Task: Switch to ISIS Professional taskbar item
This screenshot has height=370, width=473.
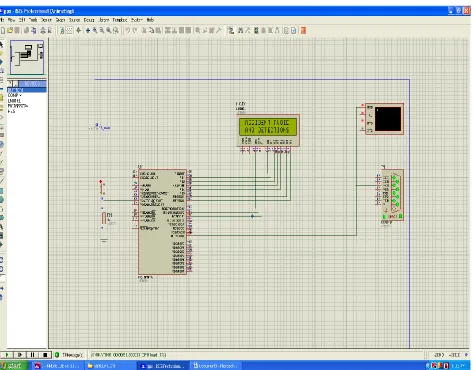Action: (163, 366)
